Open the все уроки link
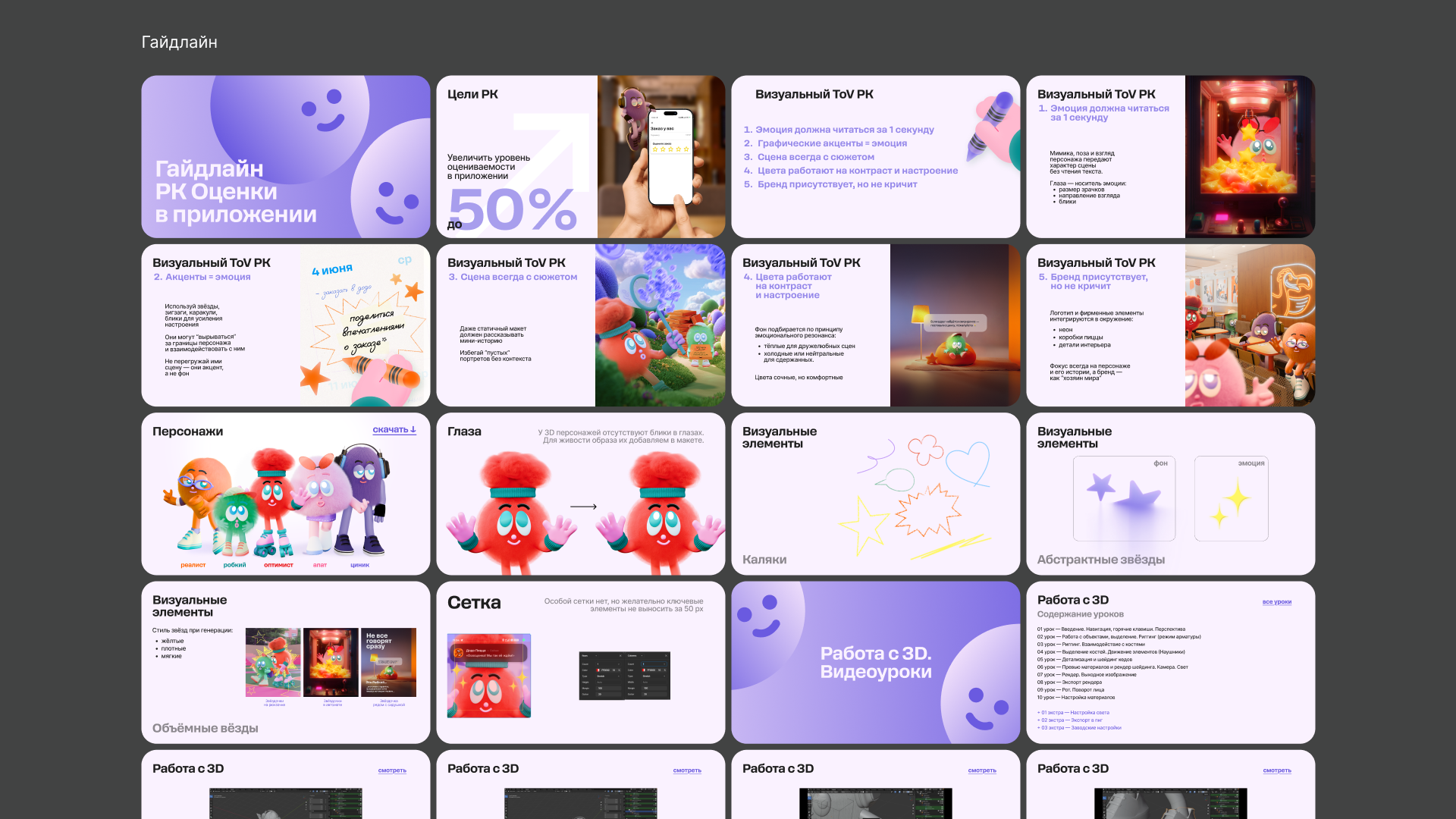 1276,602
